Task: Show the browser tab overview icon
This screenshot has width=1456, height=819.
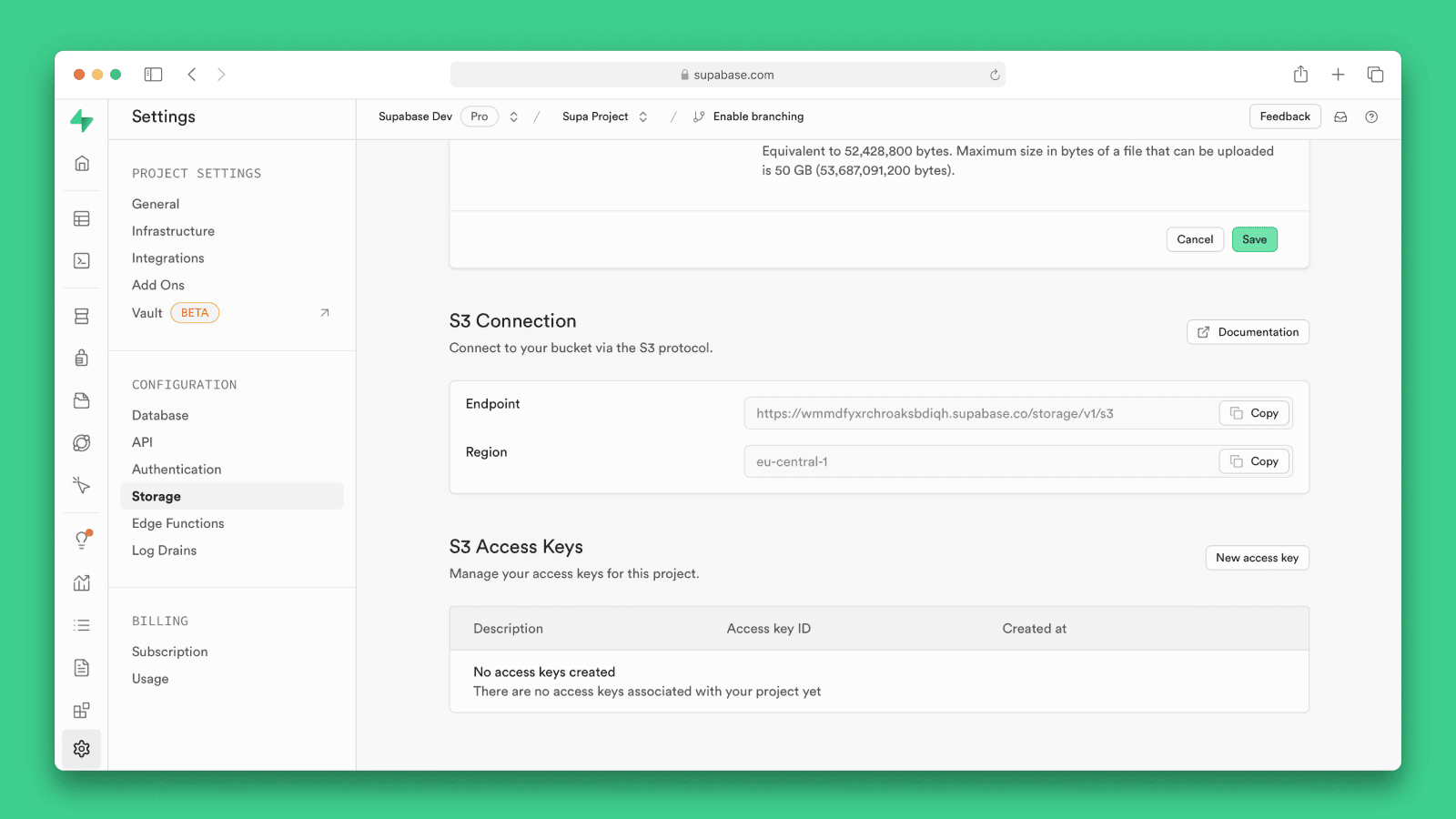Action: click(1375, 75)
